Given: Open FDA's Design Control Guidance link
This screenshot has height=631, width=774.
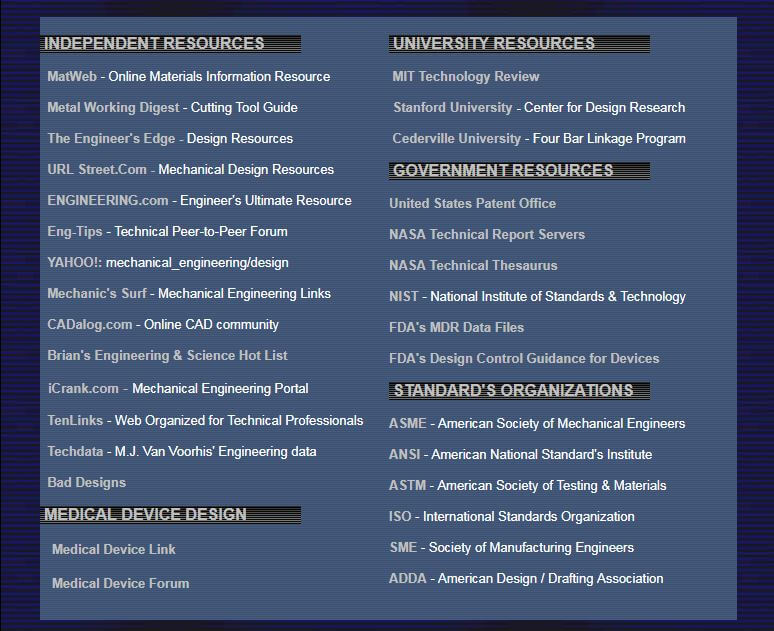Looking at the screenshot, I should (524, 358).
